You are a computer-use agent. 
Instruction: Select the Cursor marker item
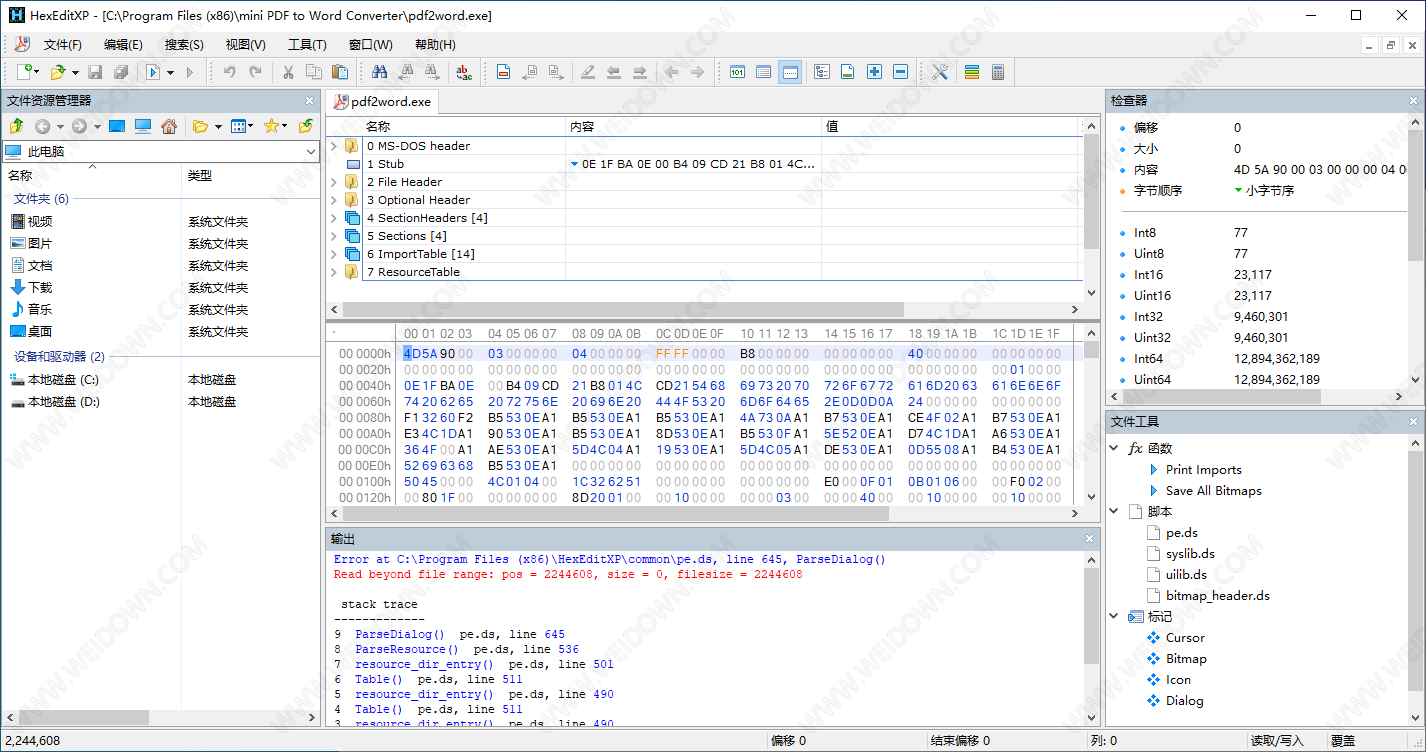pos(1185,637)
